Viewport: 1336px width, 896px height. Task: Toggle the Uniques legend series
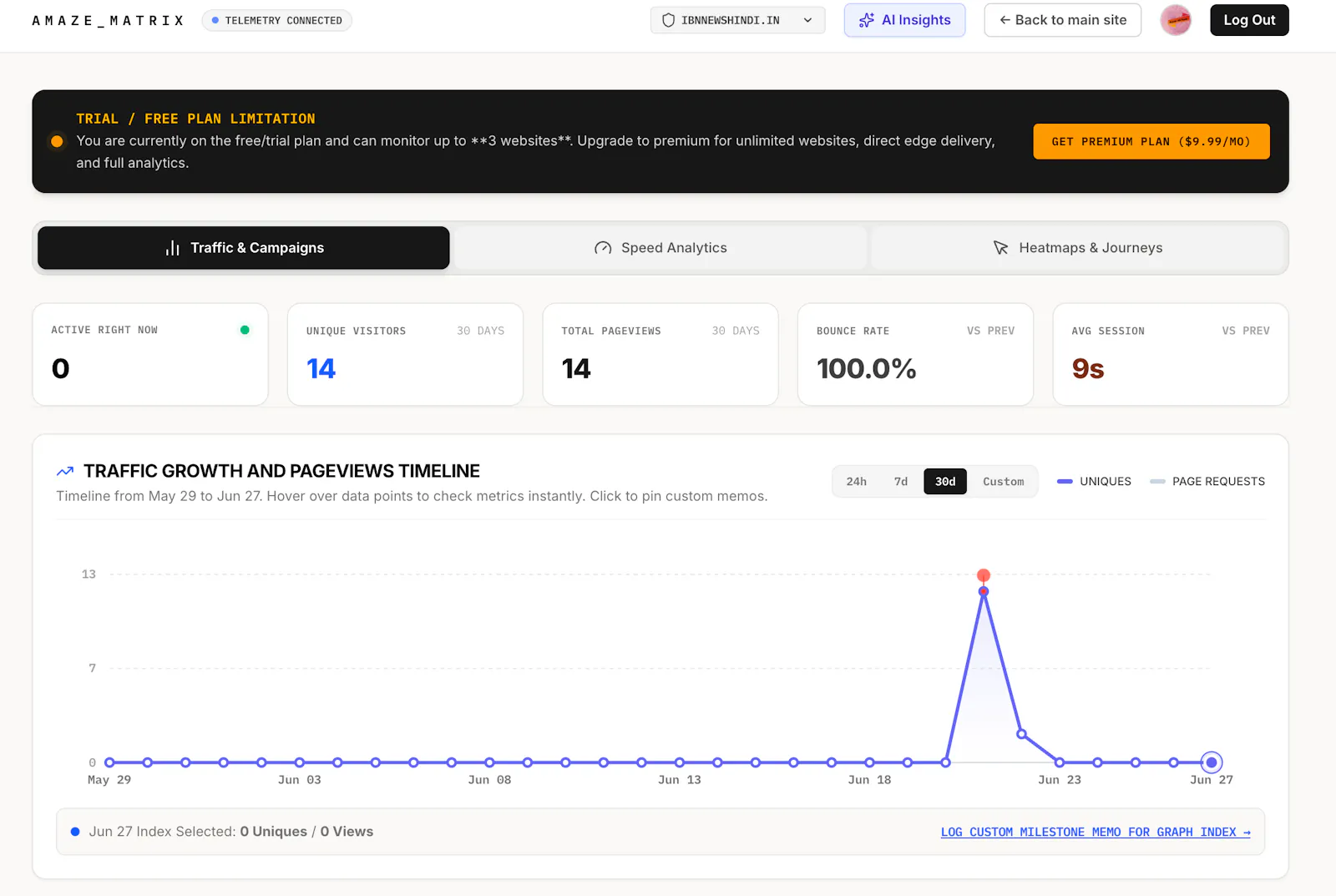coord(1094,481)
